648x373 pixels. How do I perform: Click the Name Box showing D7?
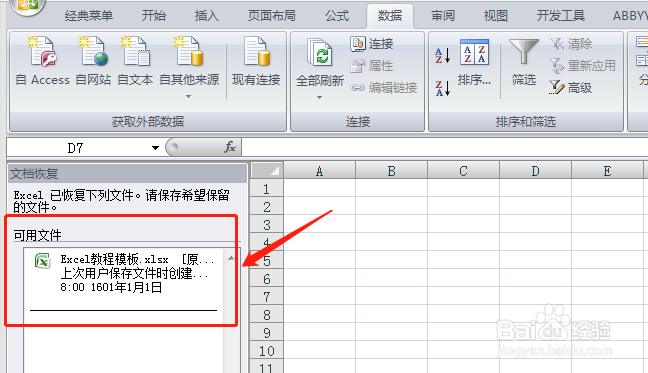[x=76, y=147]
